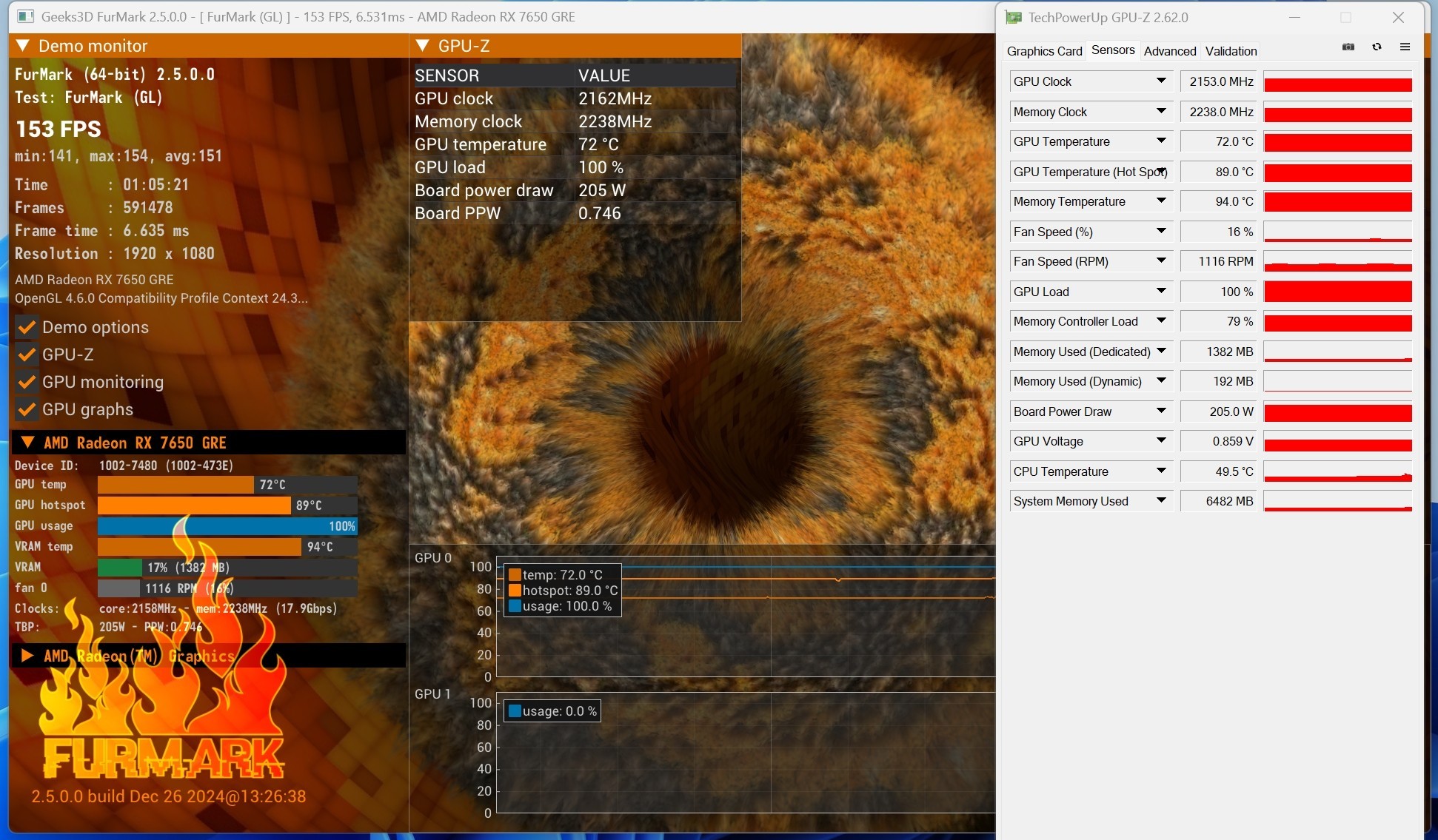Click the GPU-Z refresh icon

[x=1377, y=47]
